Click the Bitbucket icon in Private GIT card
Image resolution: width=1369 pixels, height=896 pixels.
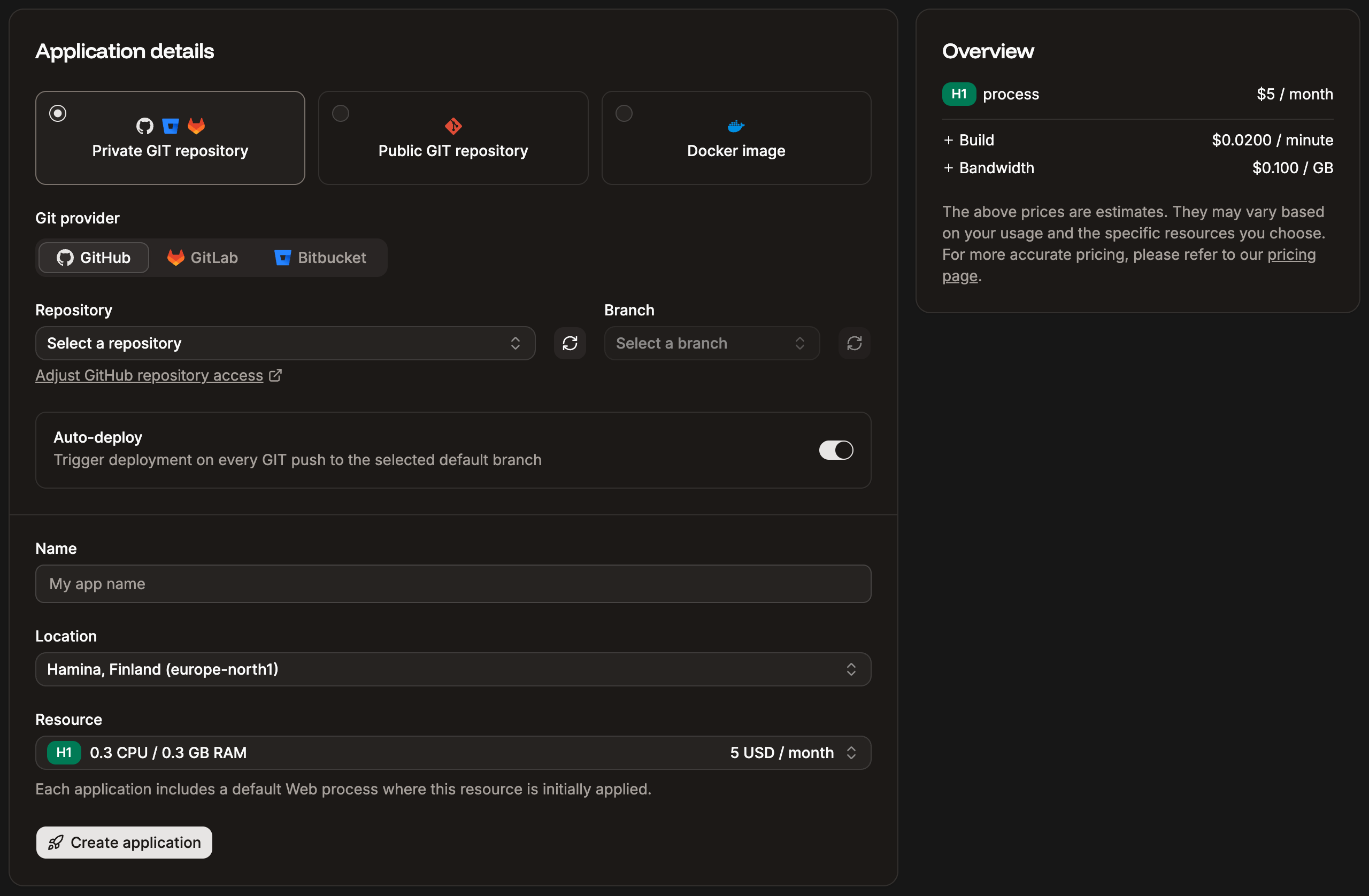coord(170,126)
